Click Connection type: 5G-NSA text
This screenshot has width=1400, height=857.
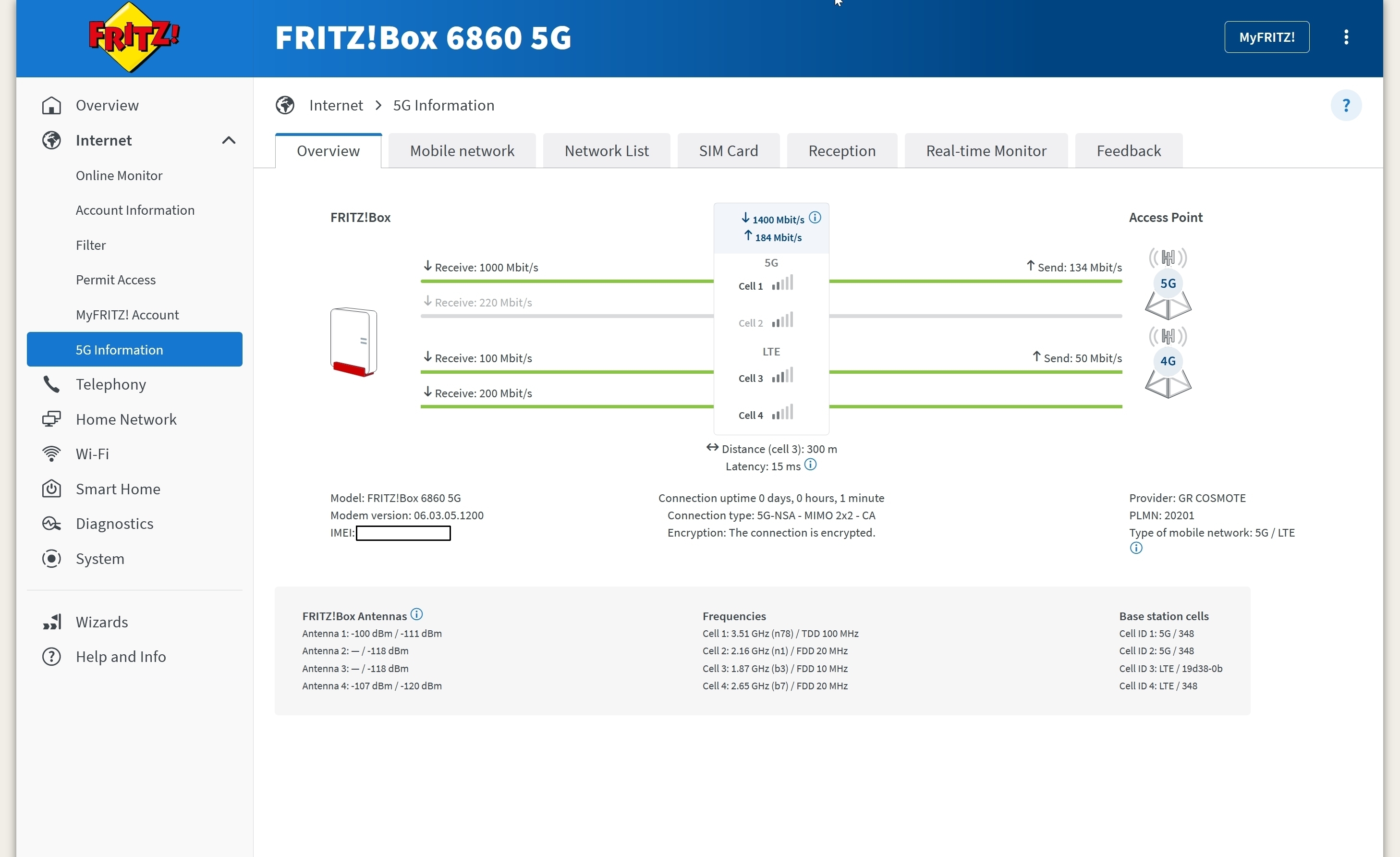pos(772,515)
